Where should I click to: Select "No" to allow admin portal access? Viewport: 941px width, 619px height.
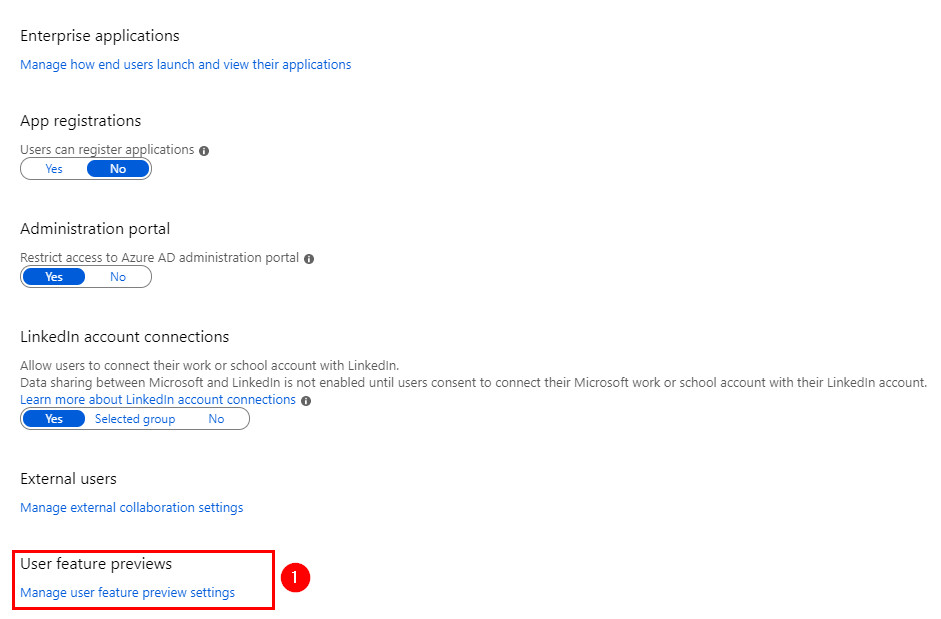coord(118,276)
